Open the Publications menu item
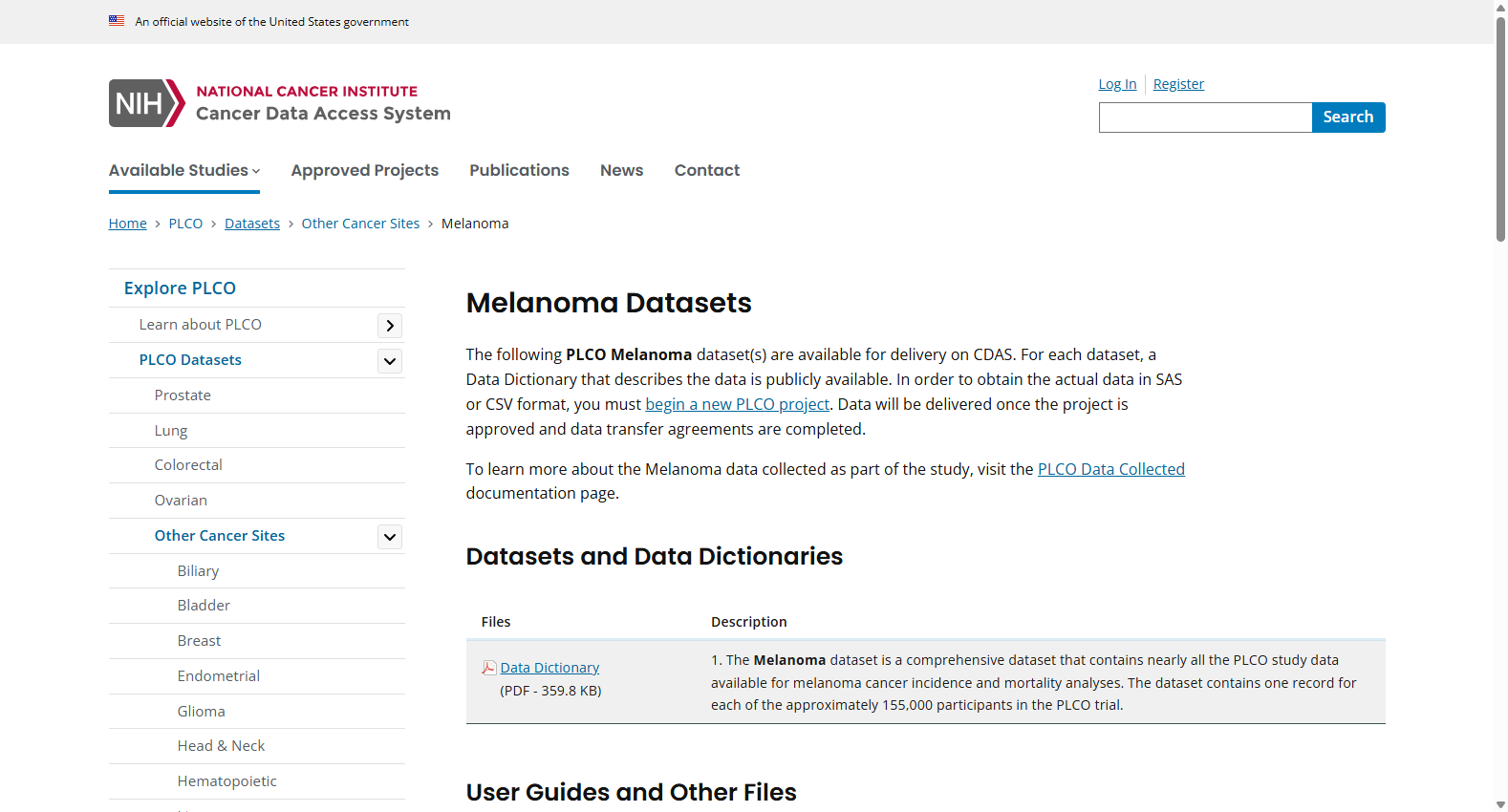Screen dimensions: 1508x812 point(519,170)
